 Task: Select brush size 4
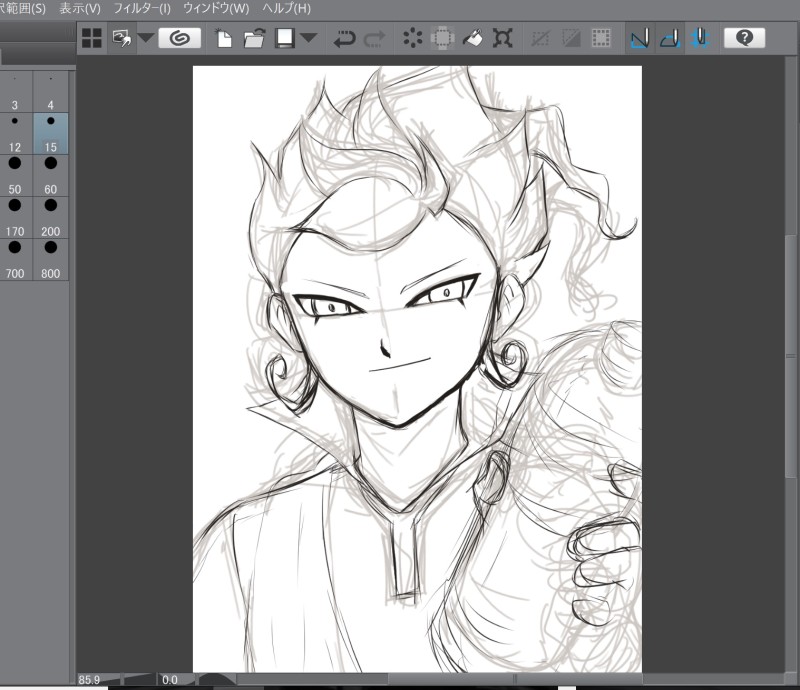51,92
